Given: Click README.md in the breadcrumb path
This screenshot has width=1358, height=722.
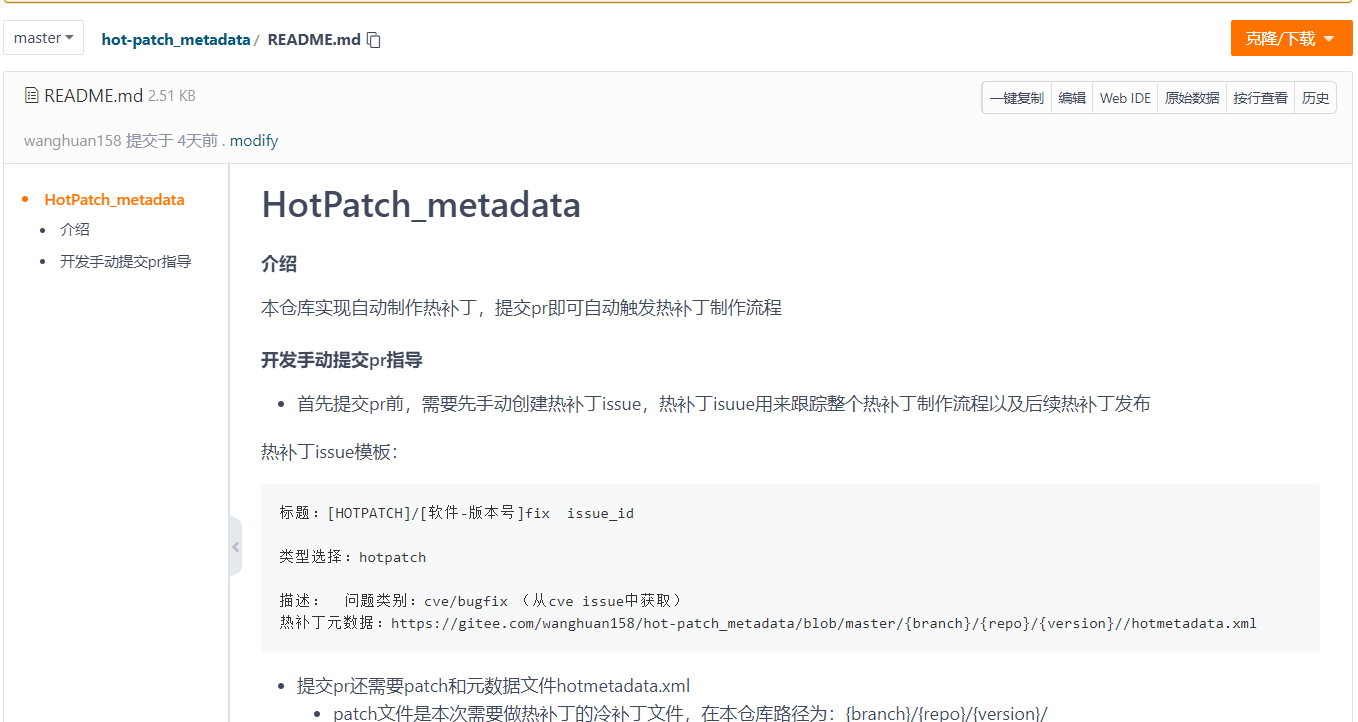Looking at the screenshot, I should (x=314, y=40).
